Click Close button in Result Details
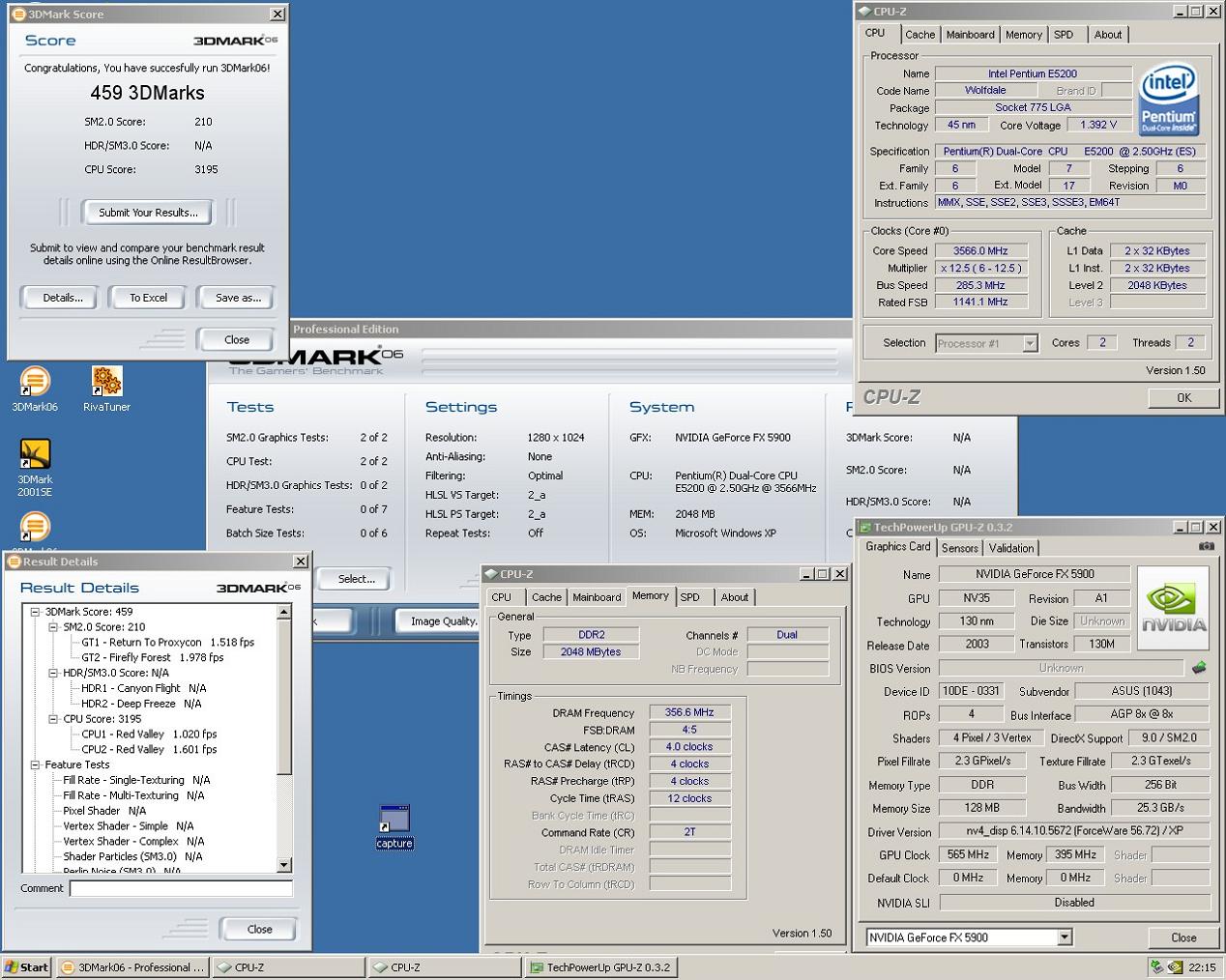 point(259,929)
